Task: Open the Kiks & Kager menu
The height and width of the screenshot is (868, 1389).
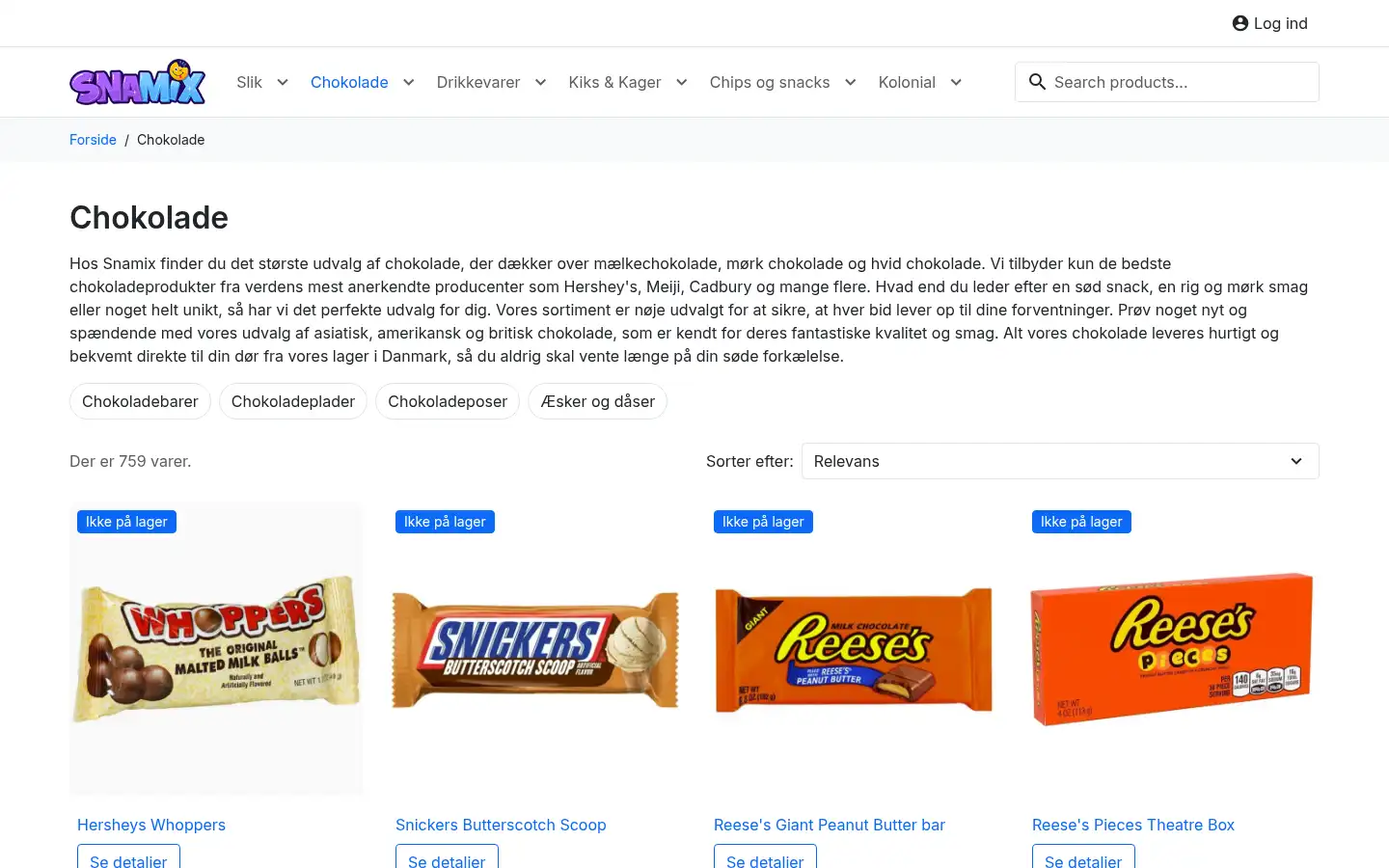Action: click(614, 82)
